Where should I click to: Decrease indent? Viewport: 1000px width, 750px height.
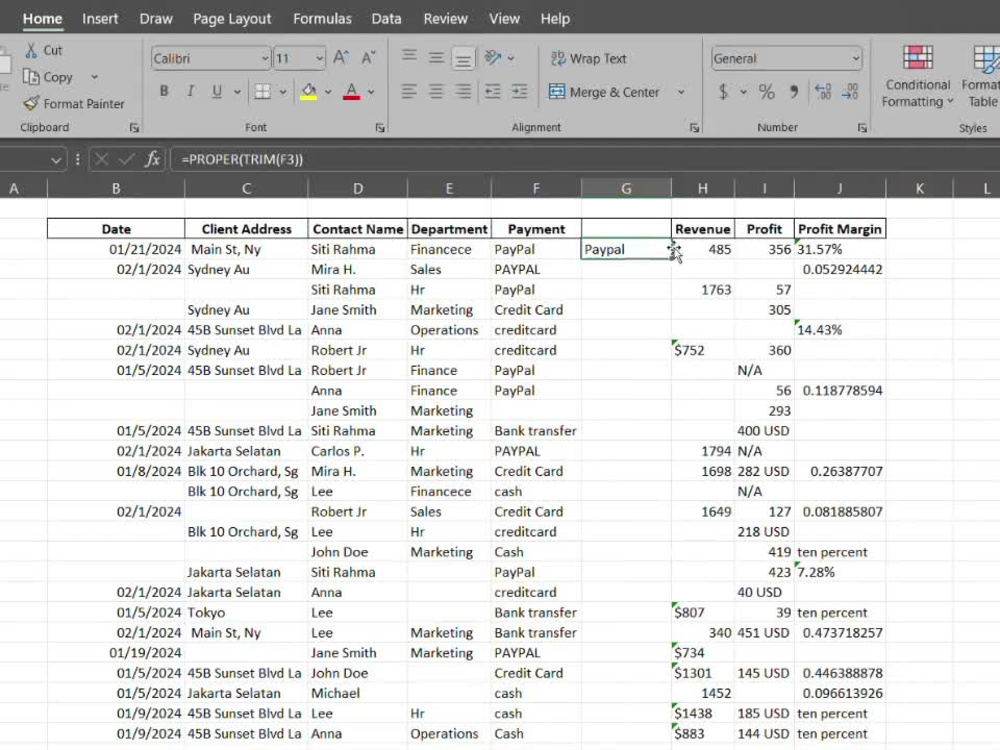click(x=492, y=92)
